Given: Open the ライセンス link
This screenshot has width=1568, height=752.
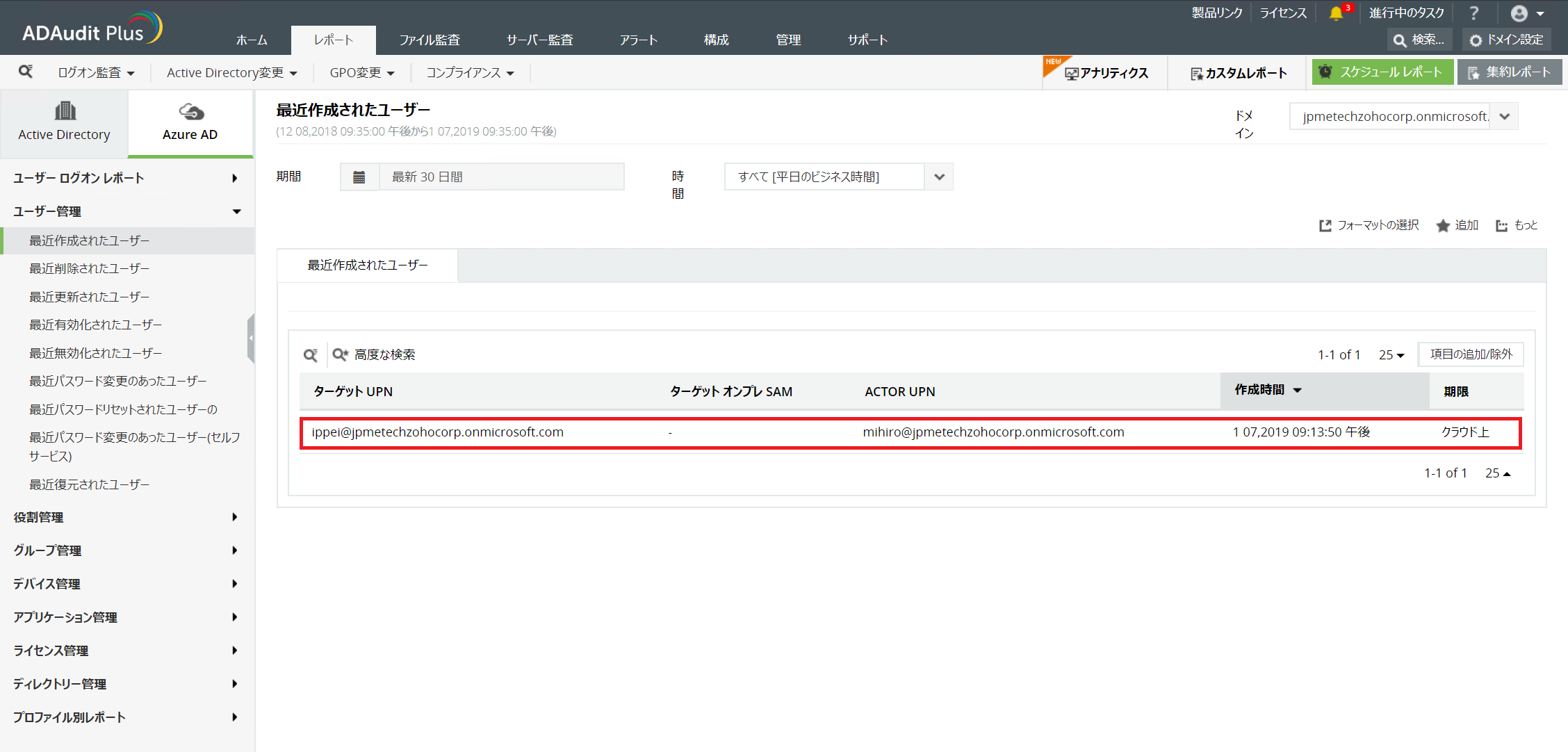Looking at the screenshot, I should 1283,13.
